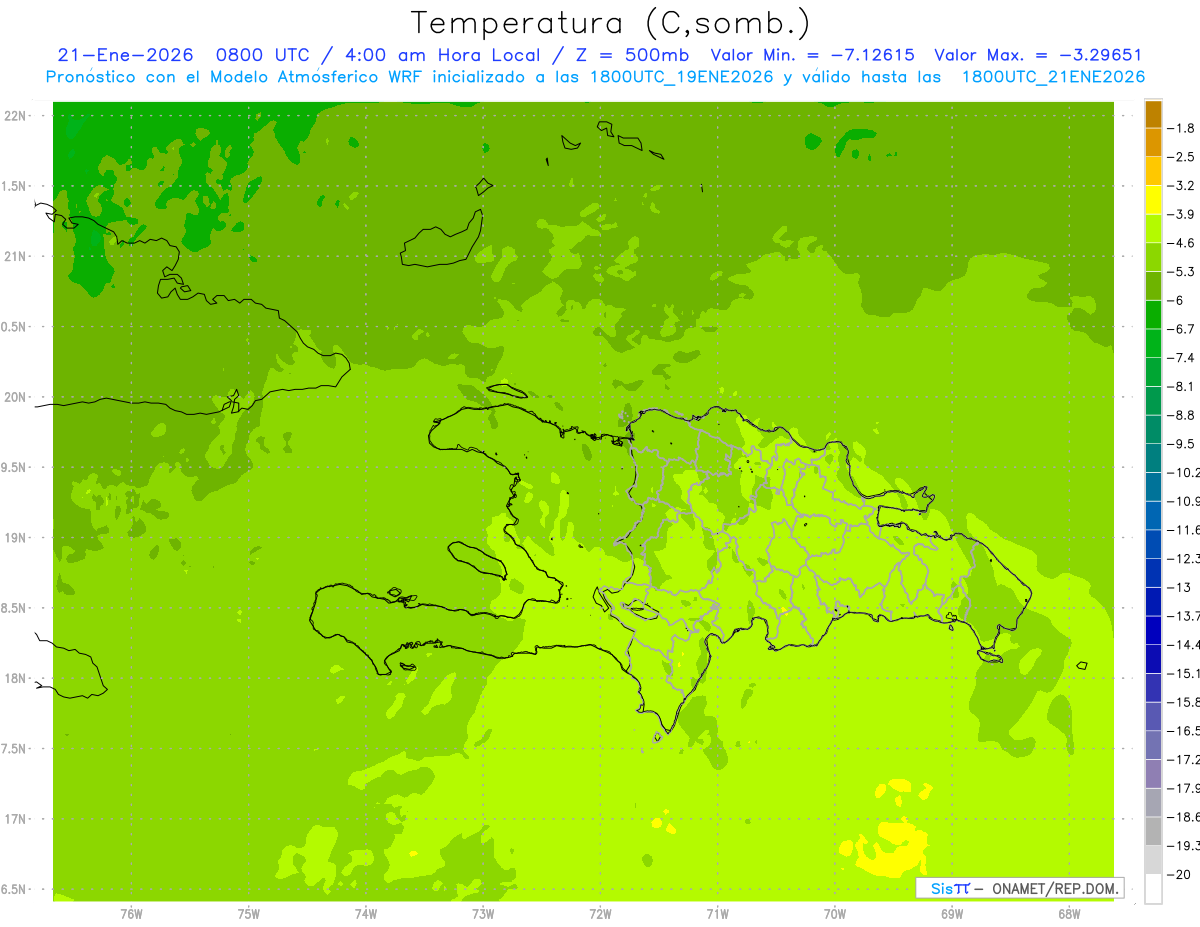Click the "21N" latitude axis label
Screen dimensions: 1200x927
tap(16, 256)
